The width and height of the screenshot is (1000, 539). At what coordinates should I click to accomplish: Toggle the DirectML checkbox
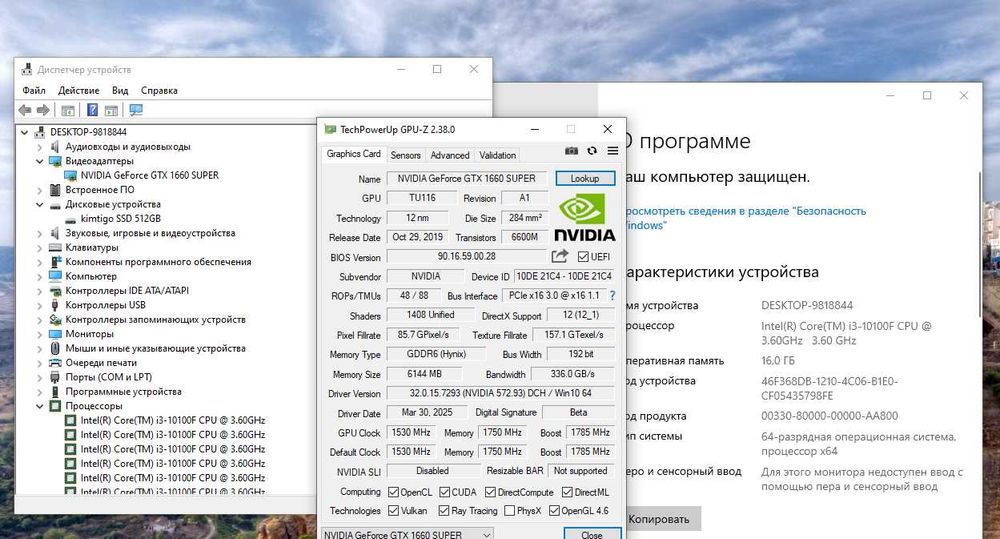[x=567, y=492]
